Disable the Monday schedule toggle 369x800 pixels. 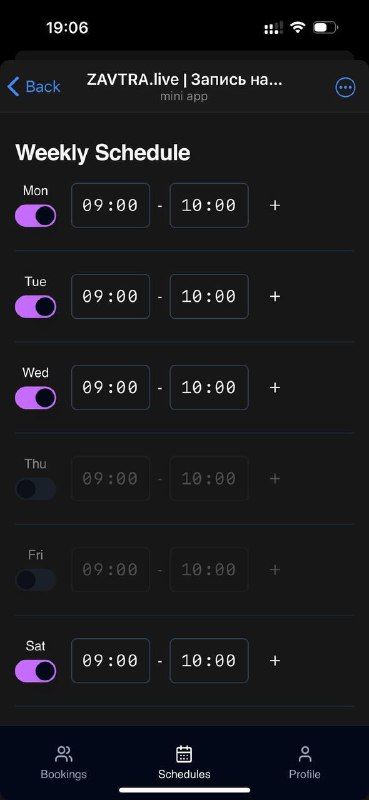tap(35, 216)
